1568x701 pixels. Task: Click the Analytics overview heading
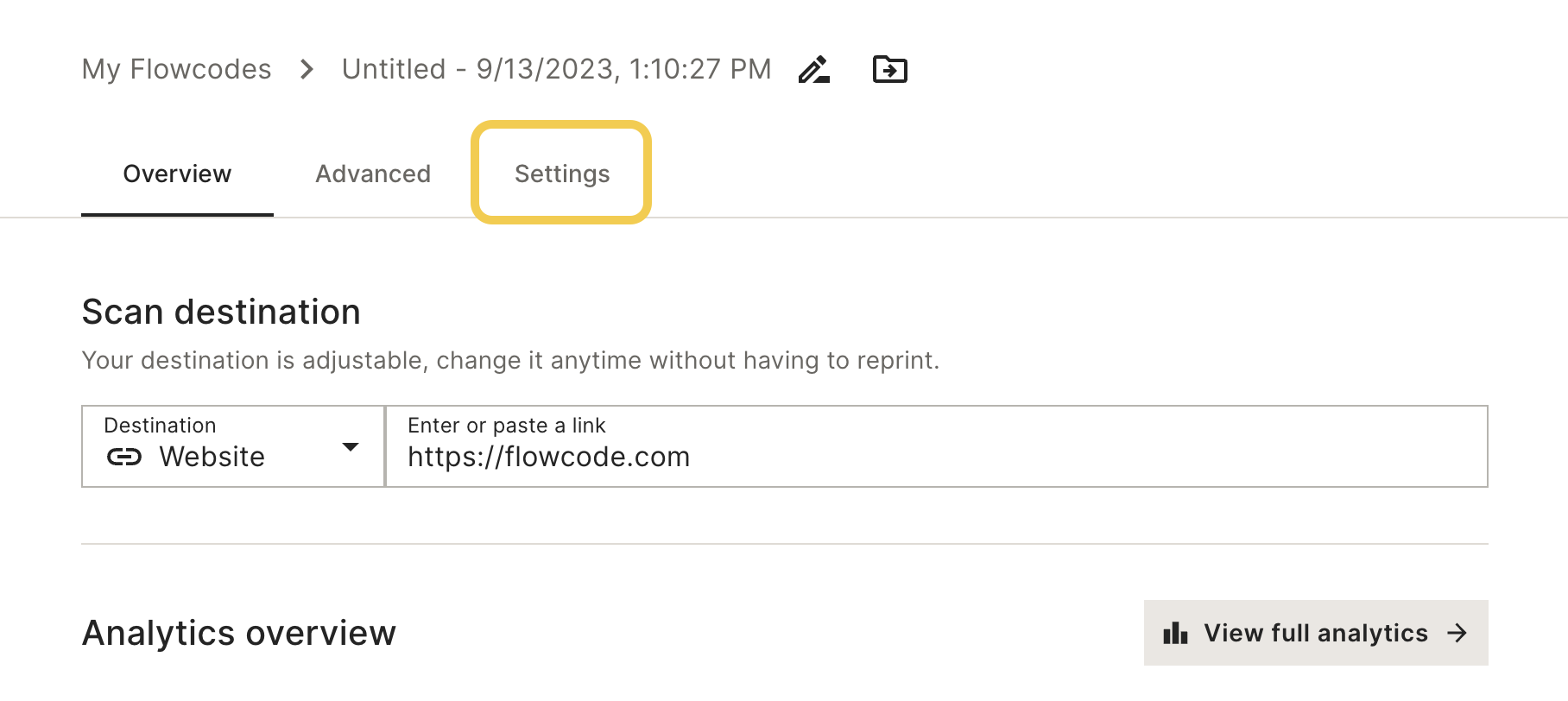pos(239,633)
